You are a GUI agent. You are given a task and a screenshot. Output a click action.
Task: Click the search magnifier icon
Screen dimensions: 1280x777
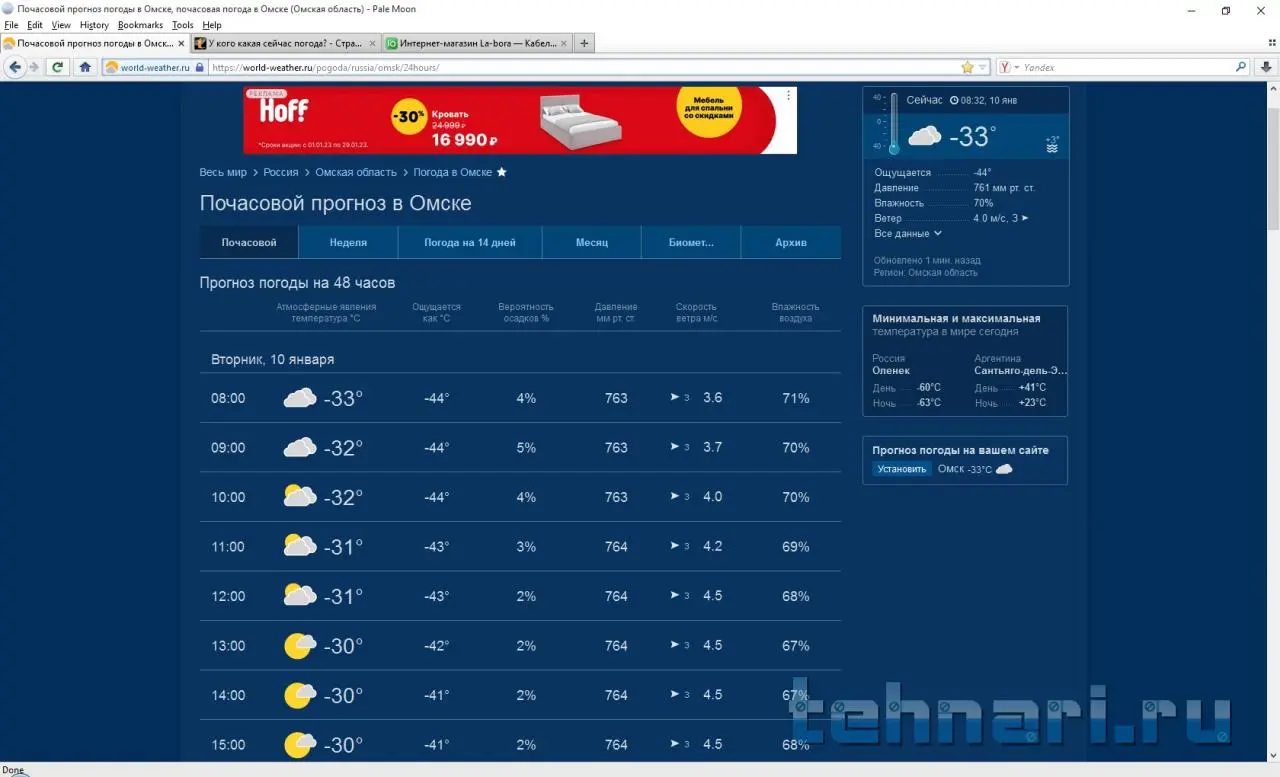1241,67
